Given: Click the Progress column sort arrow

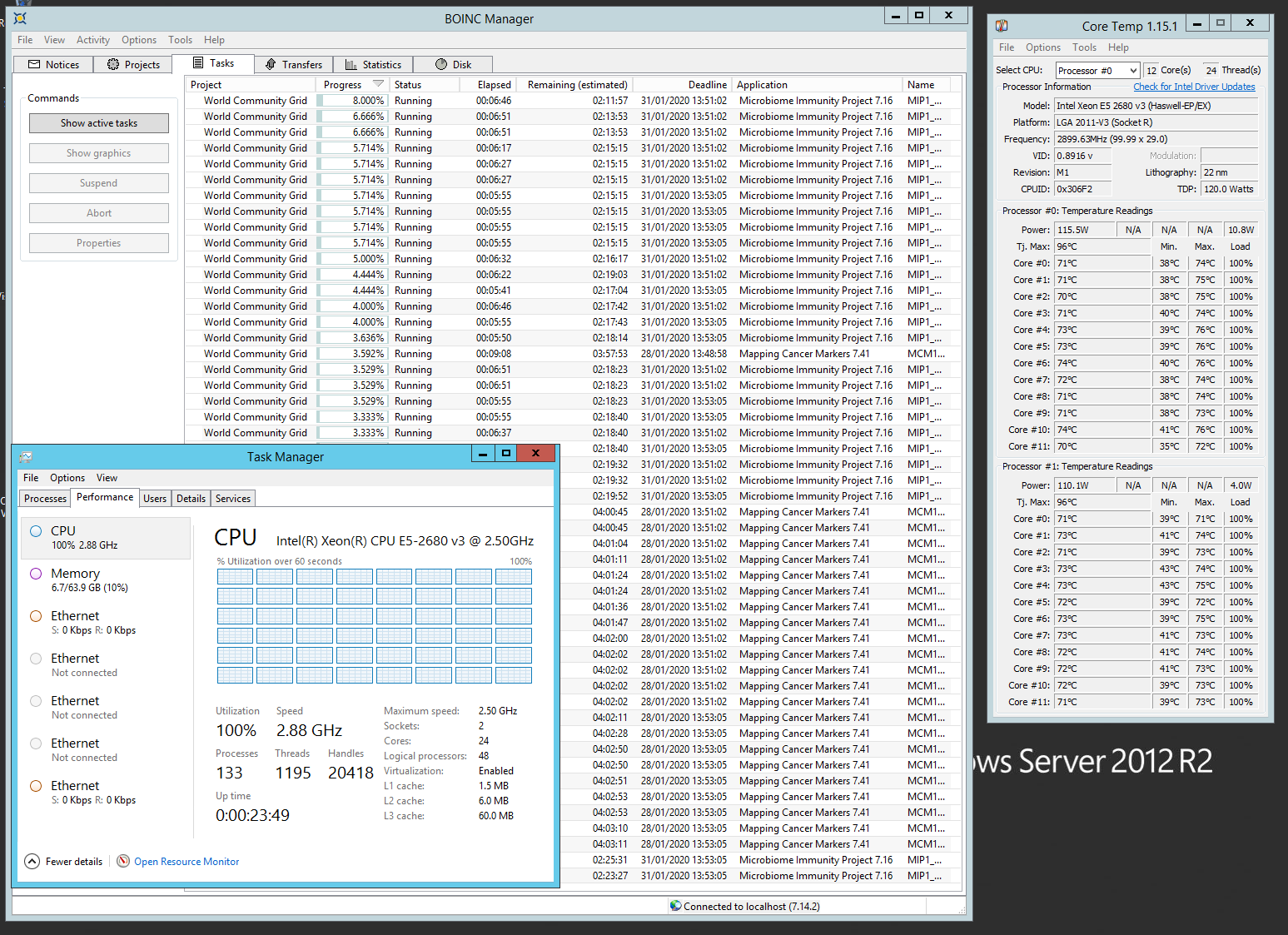Looking at the screenshot, I should [378, 84].
